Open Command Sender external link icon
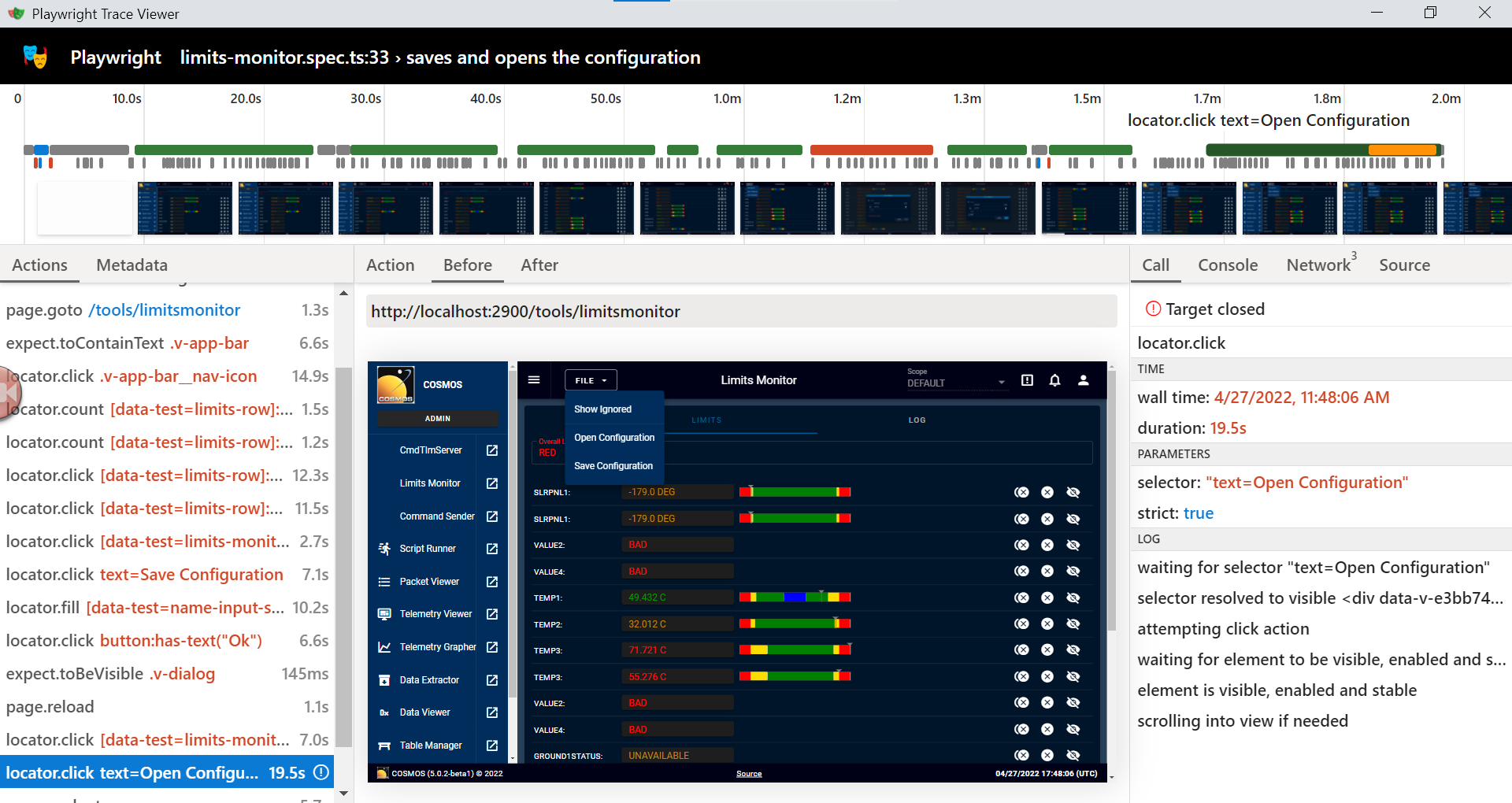Viewport: 1512px width, 803px height. click(492, 516)
